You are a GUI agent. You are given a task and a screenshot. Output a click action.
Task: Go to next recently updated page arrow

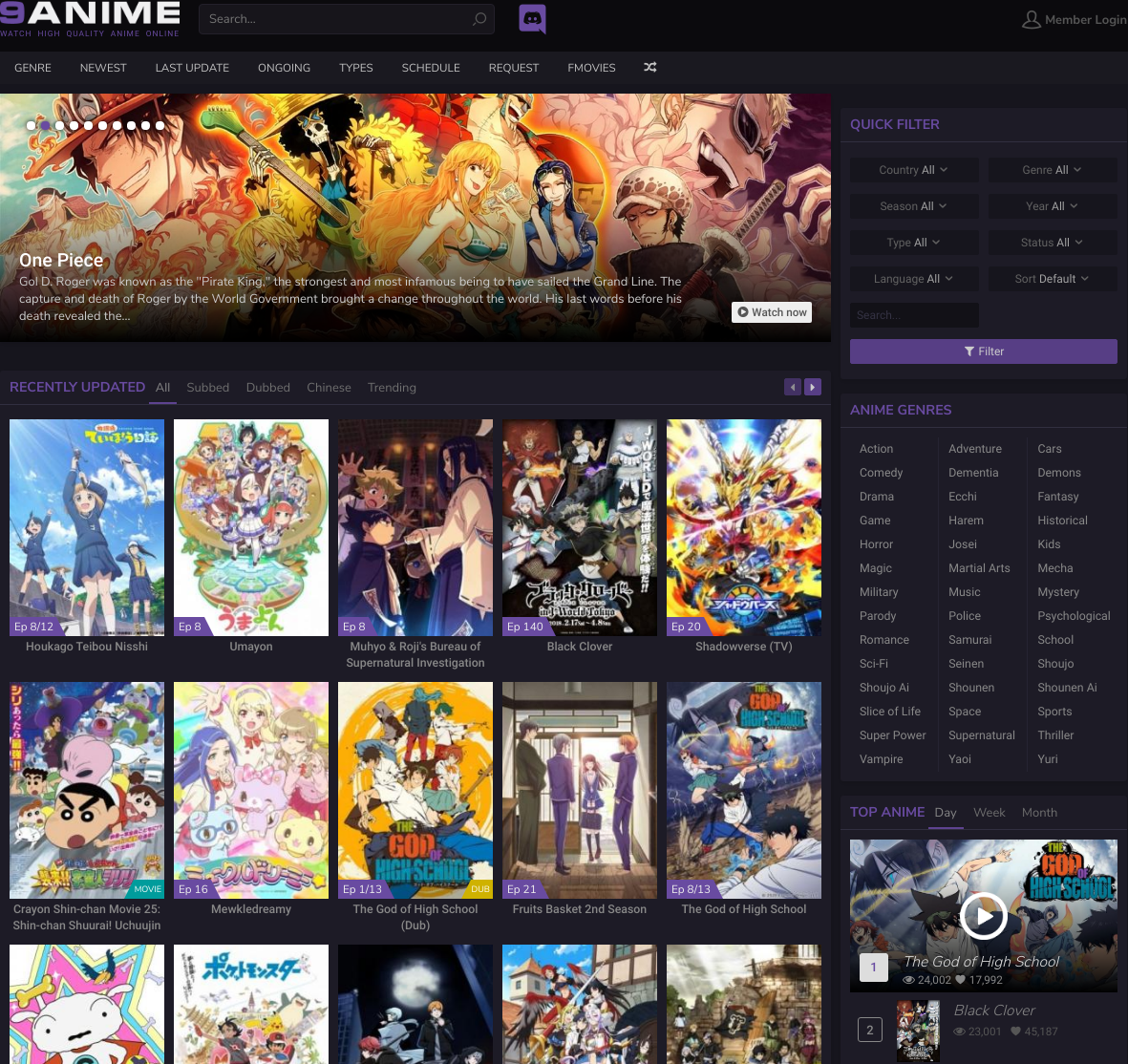(813, 387)
